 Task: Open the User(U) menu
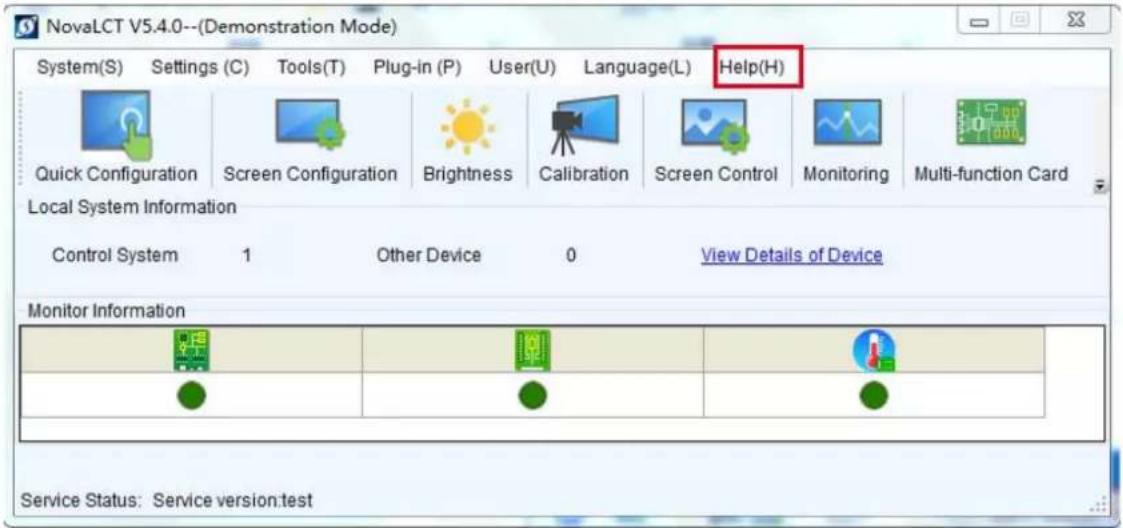click(x=523, y=68)
